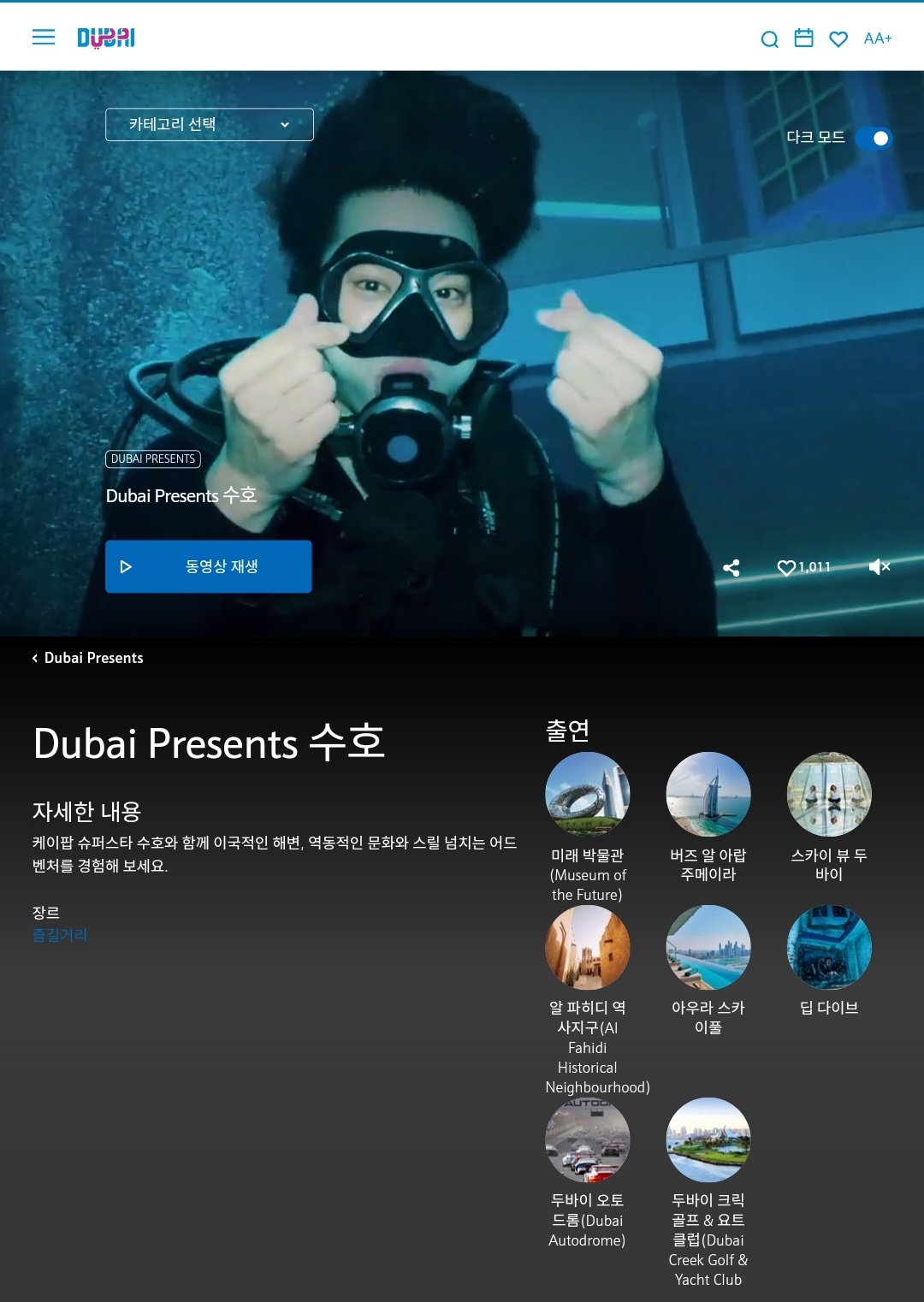Play the video with the blue button
The height and width of the screenshot is (1302, 924).
(209, 566)
